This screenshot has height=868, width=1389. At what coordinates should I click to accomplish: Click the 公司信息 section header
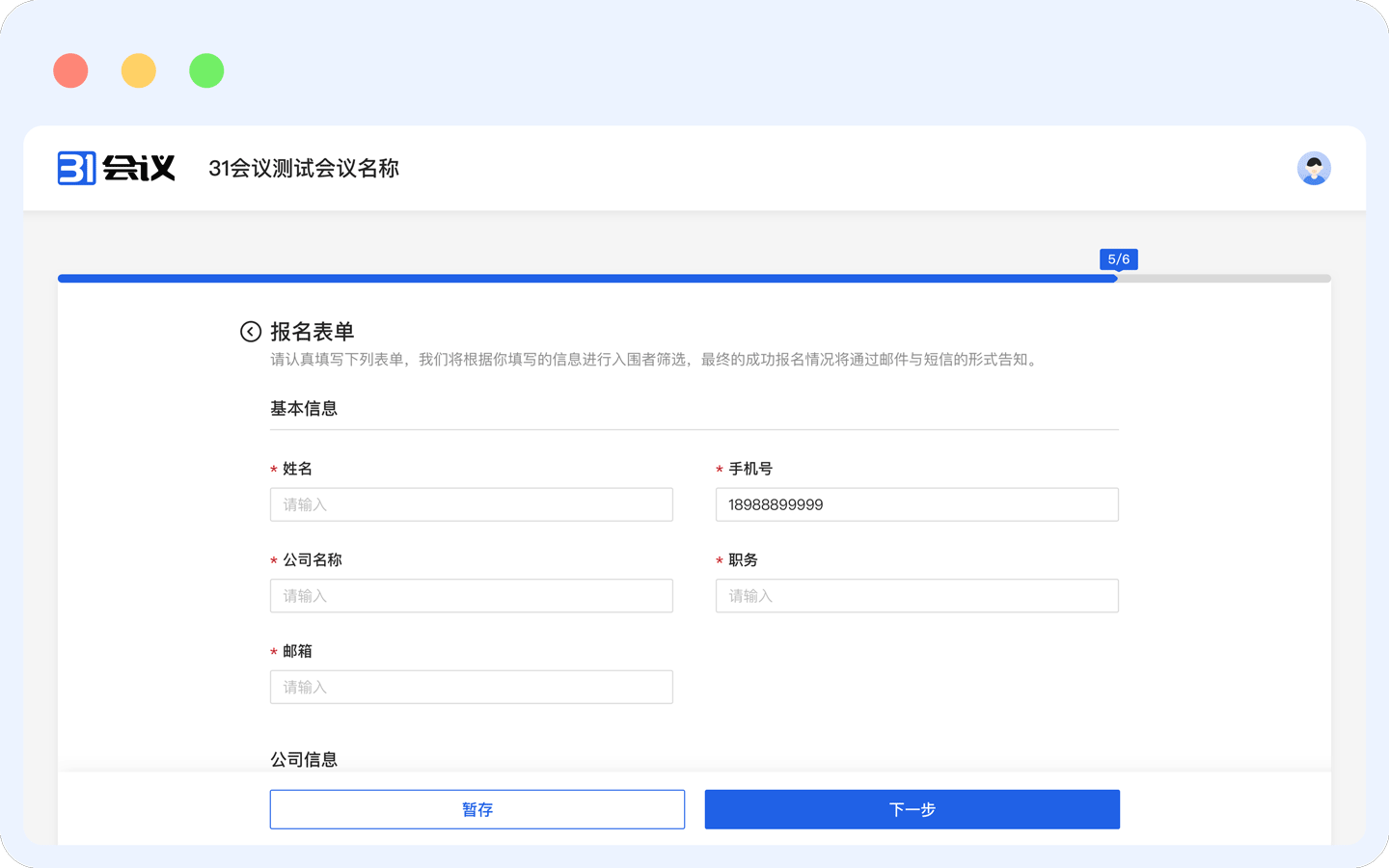pyautogui.click(x=304, y=759)
